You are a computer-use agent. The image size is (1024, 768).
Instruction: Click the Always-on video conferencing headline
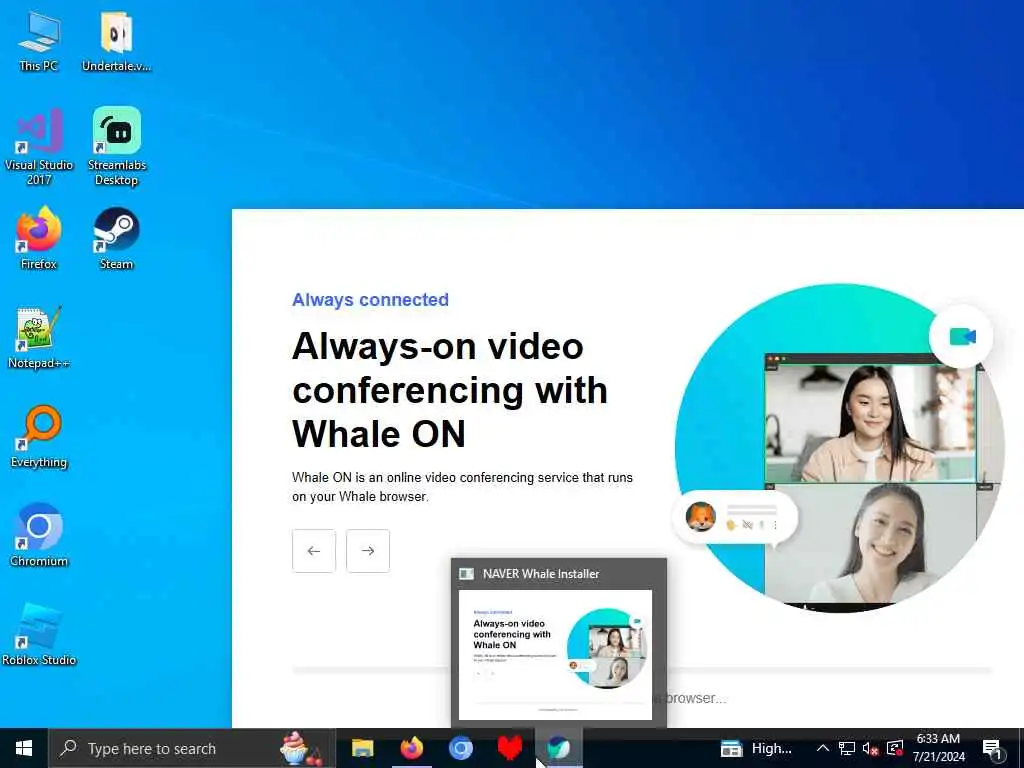pyautogui.click(x=450, y=390)
